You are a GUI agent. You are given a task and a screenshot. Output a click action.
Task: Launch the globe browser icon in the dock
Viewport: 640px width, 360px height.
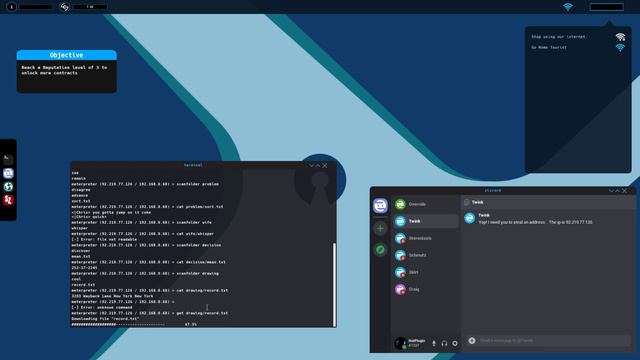(x=8, y=187)
